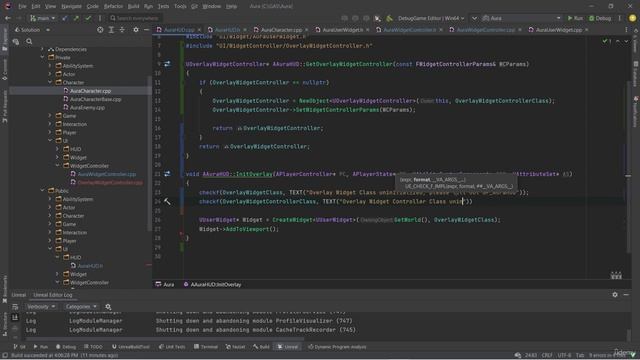
Task: Open the Refactor menu
Action: pos(113,7)
